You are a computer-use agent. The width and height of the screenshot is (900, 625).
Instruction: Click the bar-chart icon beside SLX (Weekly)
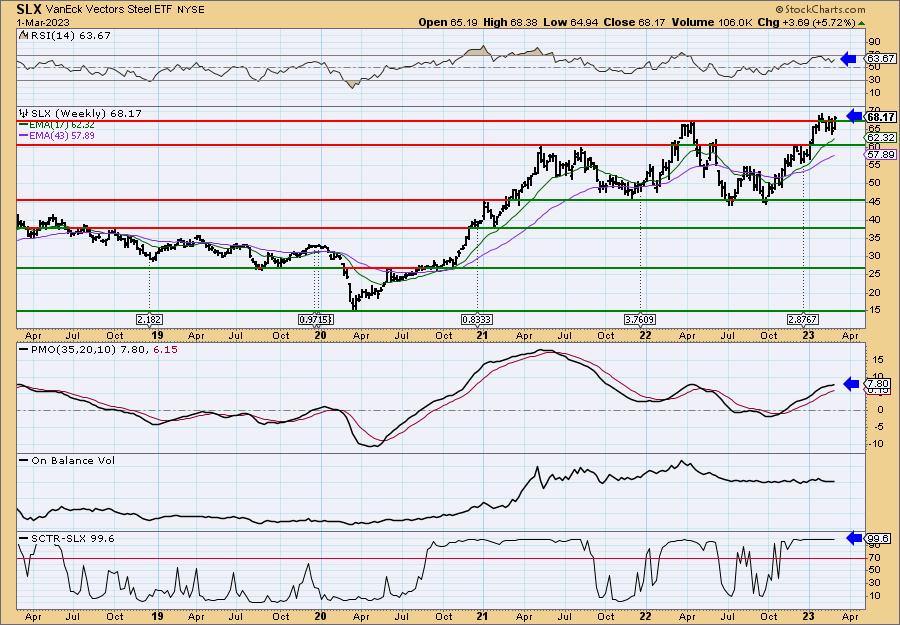[x=23, y=113]
